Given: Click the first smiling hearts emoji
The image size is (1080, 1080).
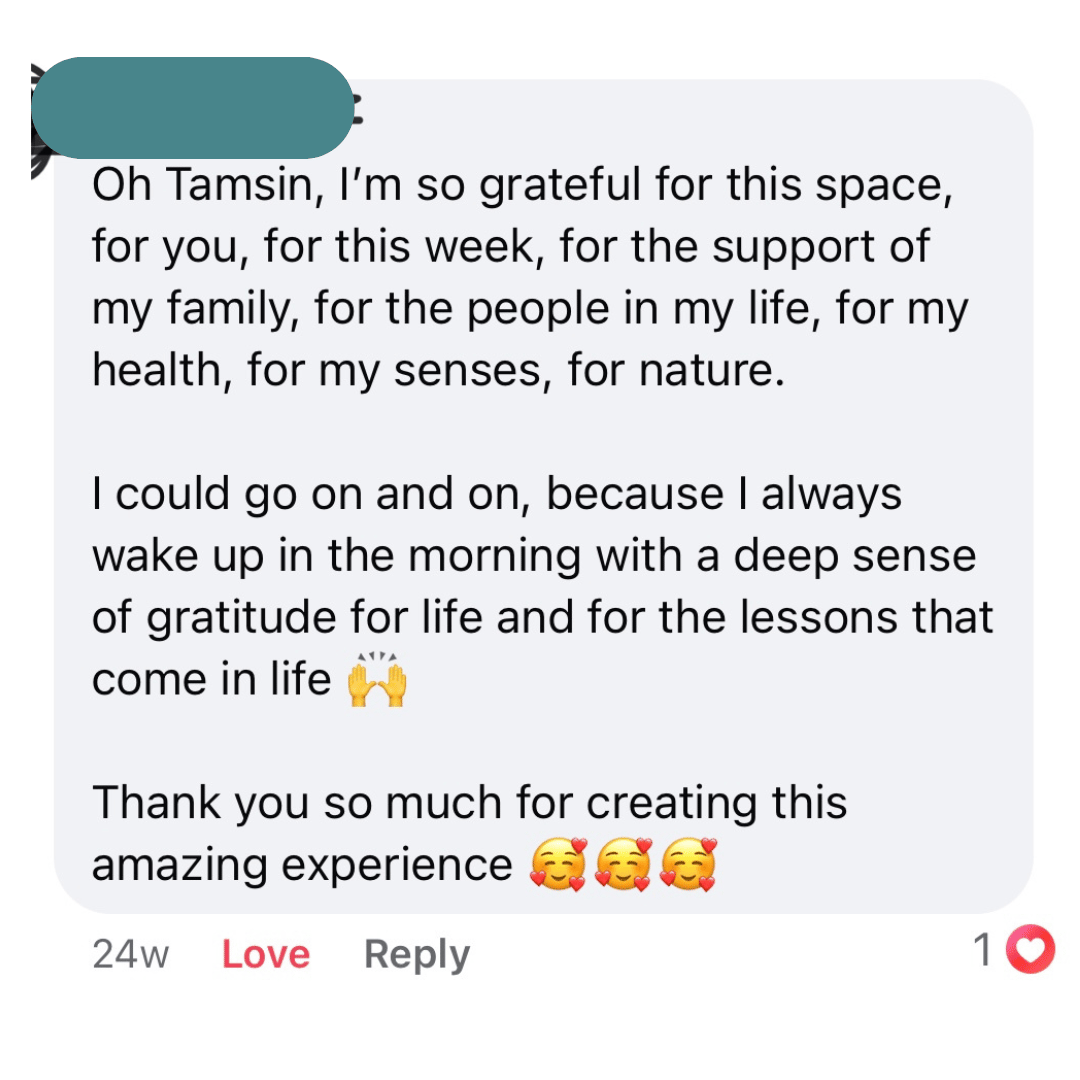Looking at the screenshot, I should 558,865.
